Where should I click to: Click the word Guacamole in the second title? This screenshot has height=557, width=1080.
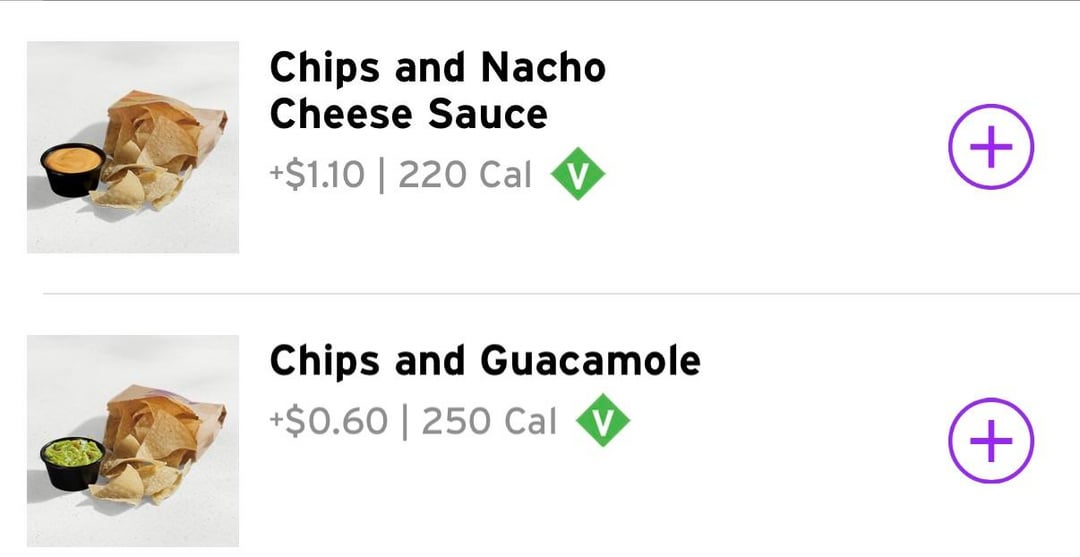(x=590, y=361)
